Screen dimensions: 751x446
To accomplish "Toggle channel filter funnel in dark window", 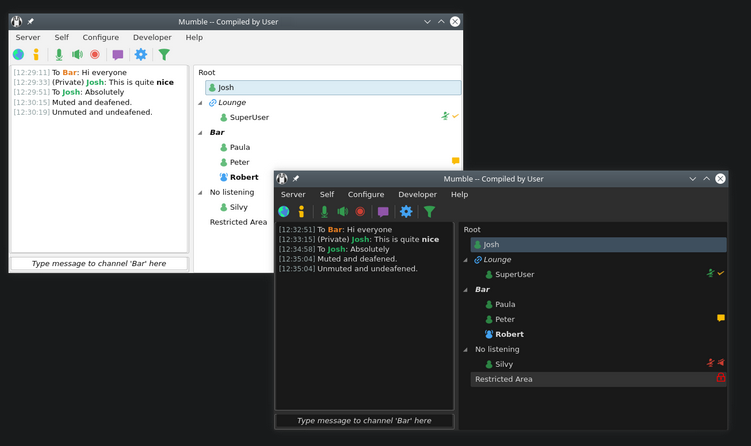I will coord(430,212).
